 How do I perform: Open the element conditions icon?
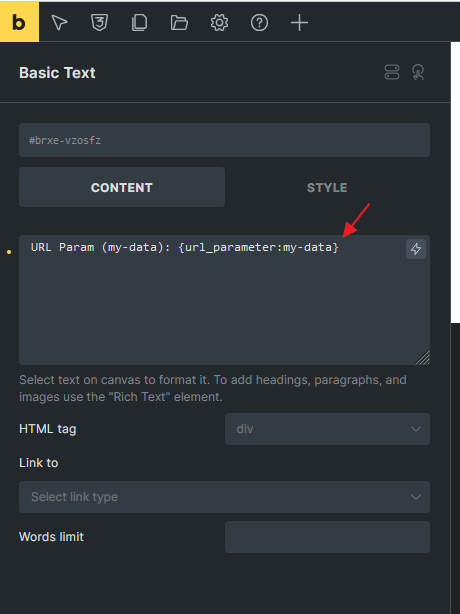pos(392,72)
